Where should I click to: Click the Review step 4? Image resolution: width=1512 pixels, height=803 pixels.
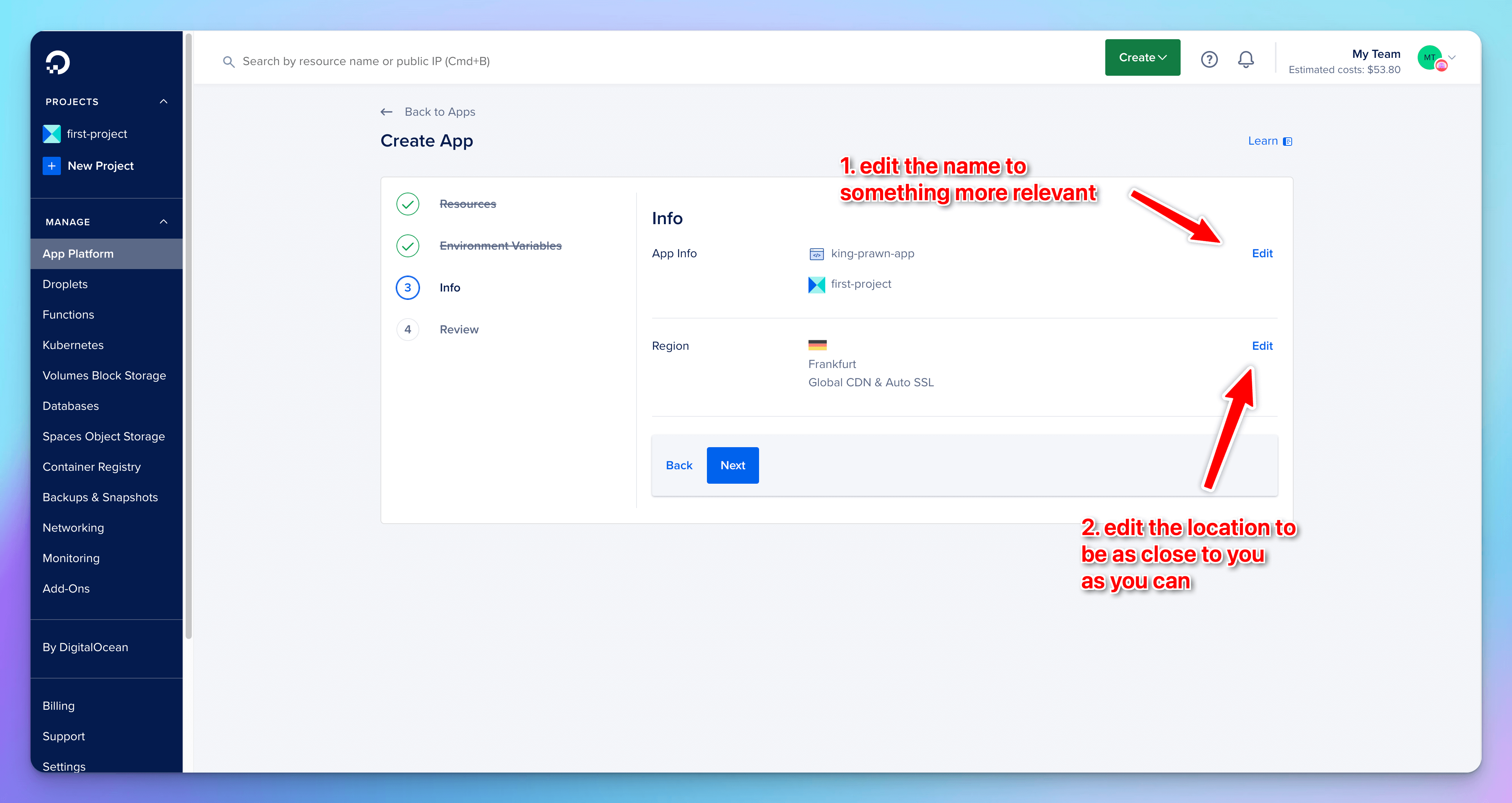(458, 329)
